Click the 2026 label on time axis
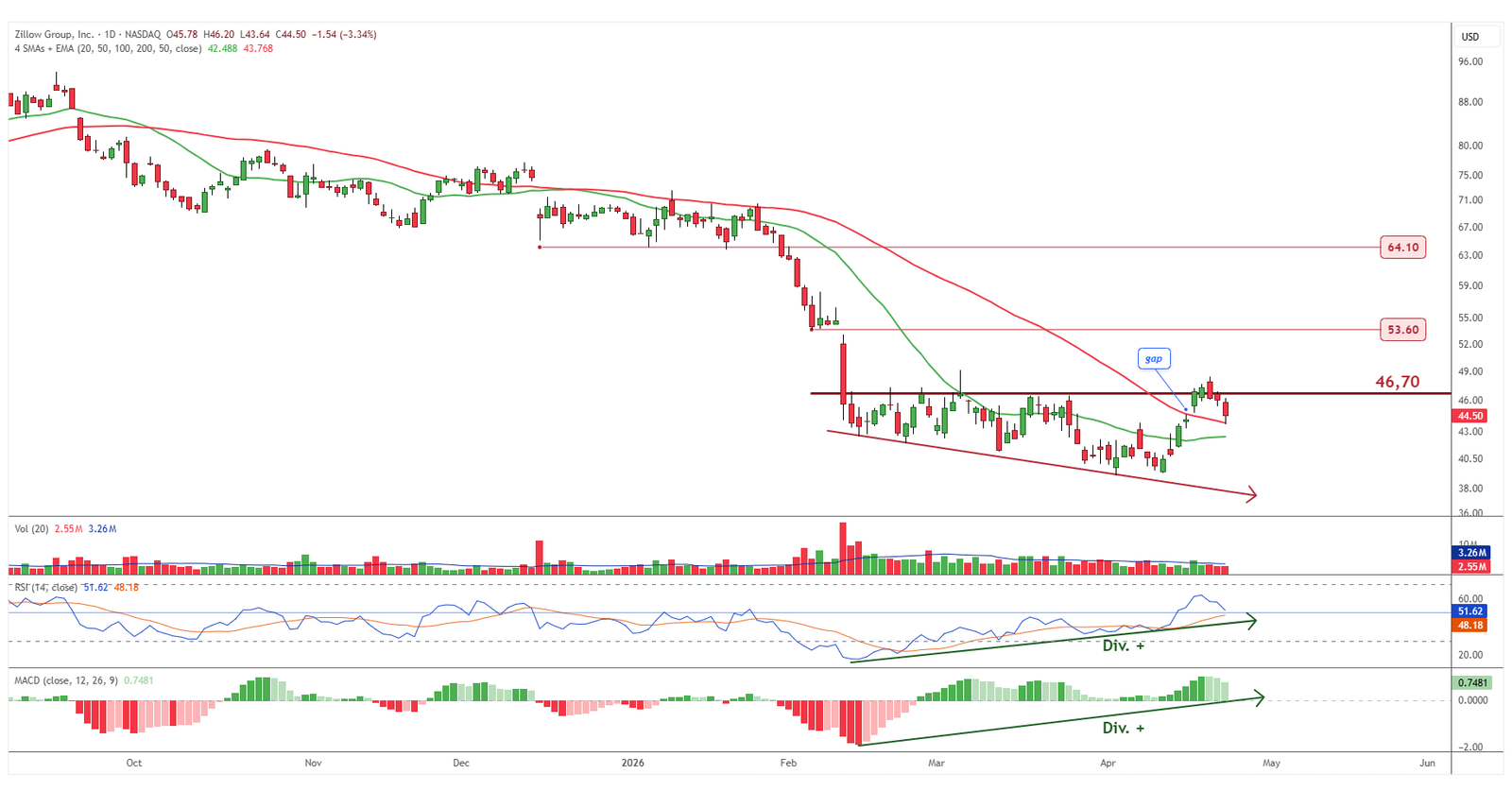 coord(632,763)
